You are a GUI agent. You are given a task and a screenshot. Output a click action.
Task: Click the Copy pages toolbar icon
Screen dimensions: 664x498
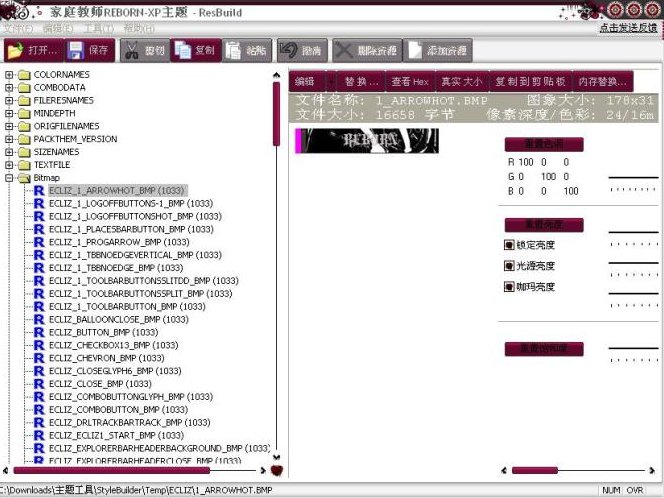[x=183, y=50]
